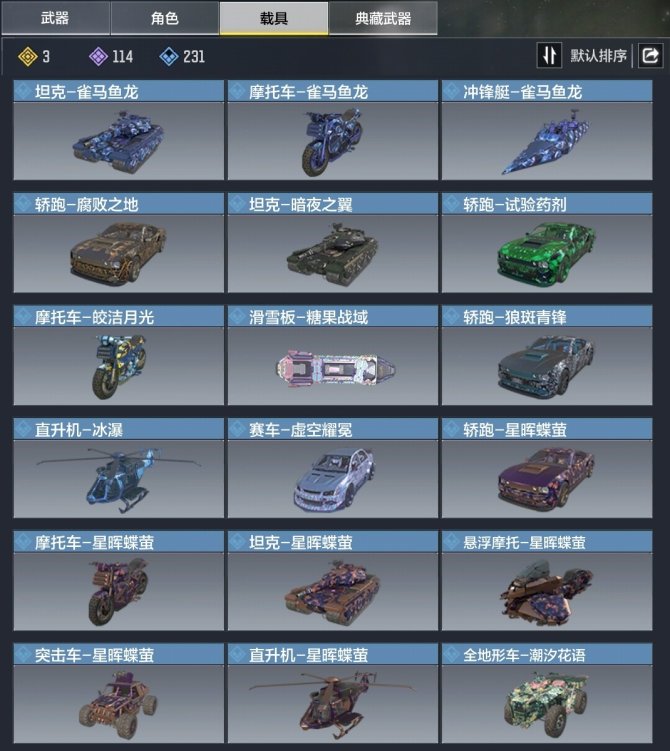Open the 默认排序 sort option
Viewport: 670px width, 751px height.
coord(598,56)
